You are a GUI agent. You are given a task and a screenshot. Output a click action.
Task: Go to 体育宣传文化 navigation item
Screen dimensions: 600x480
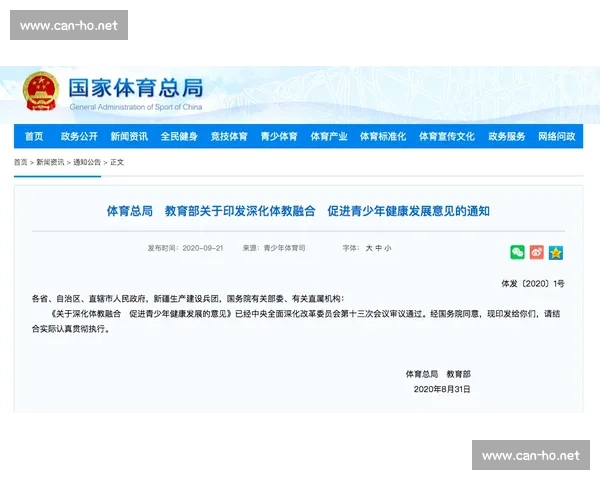tap(447, 136)
